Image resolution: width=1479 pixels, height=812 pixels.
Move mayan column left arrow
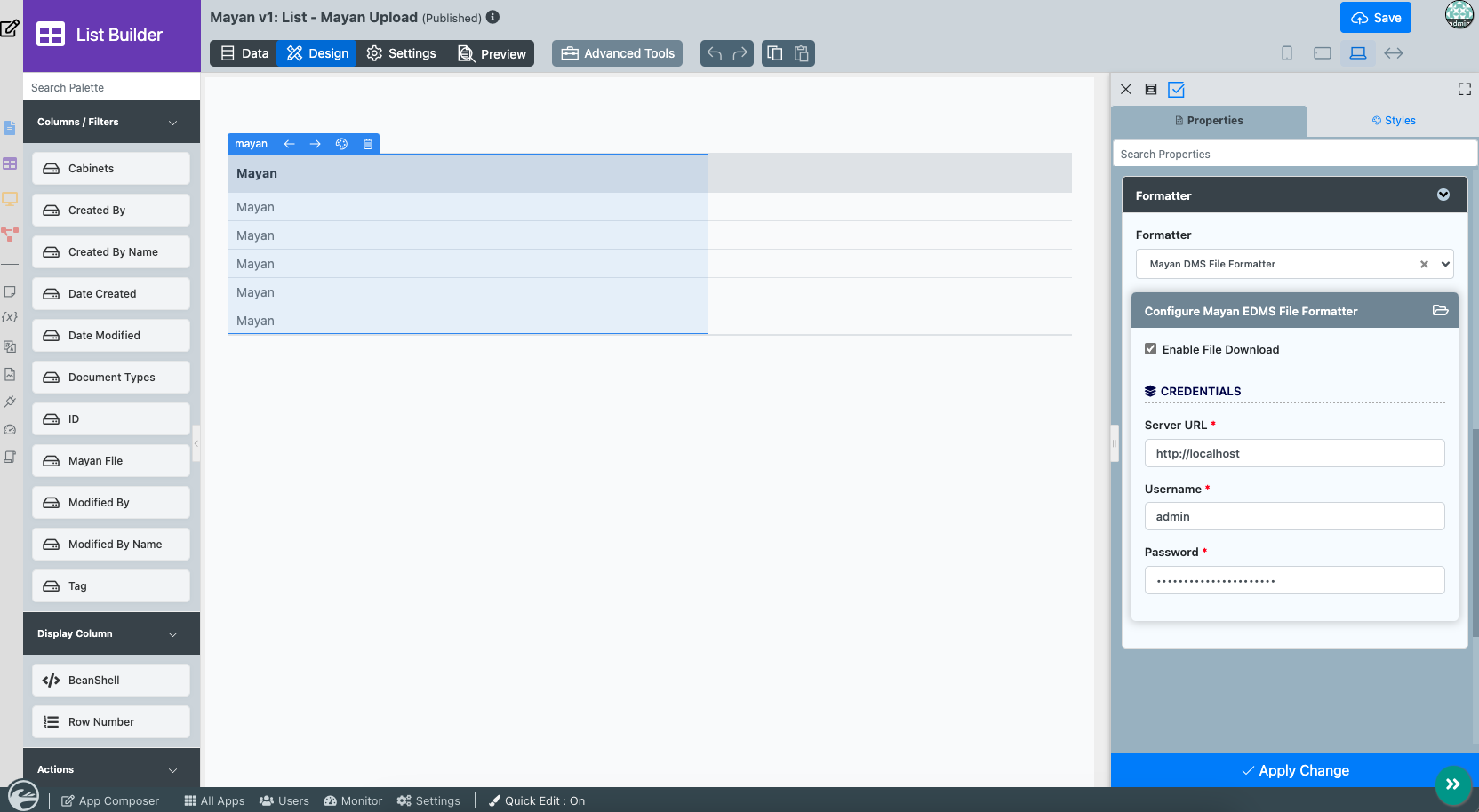(289, 144)
